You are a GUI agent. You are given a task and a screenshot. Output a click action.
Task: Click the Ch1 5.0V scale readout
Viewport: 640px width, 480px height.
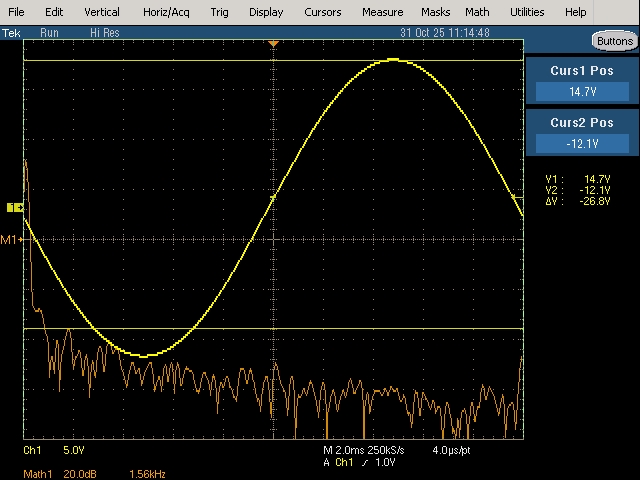point(54,450)
